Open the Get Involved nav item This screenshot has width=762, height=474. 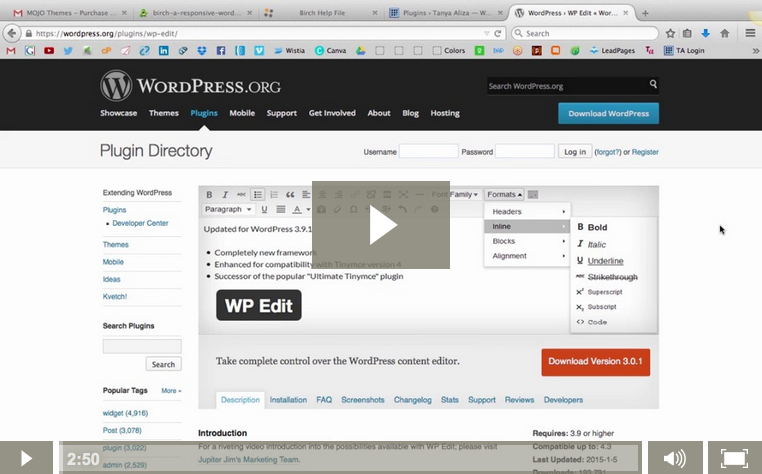click(332, 113)
